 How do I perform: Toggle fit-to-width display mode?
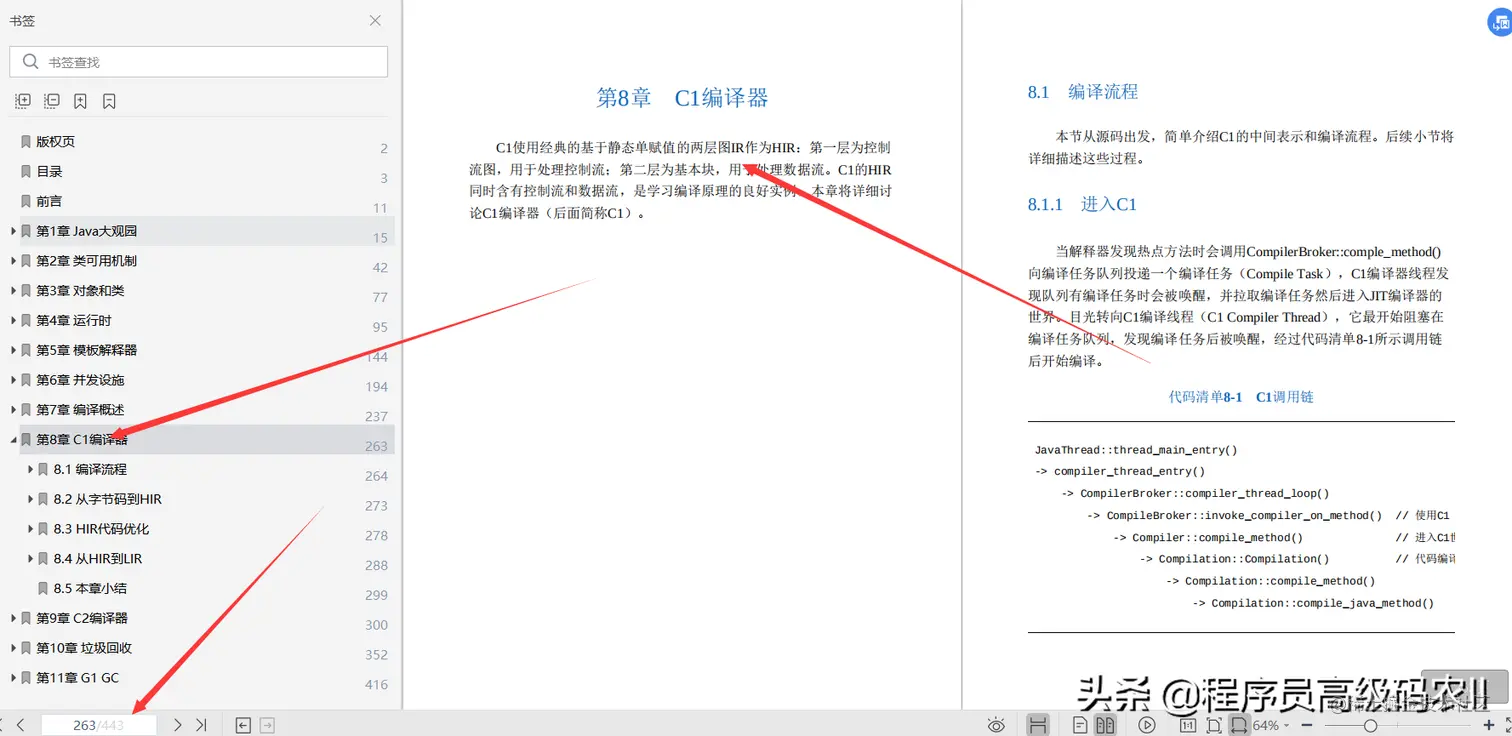pyautogui.click(x=1238, y=725)
